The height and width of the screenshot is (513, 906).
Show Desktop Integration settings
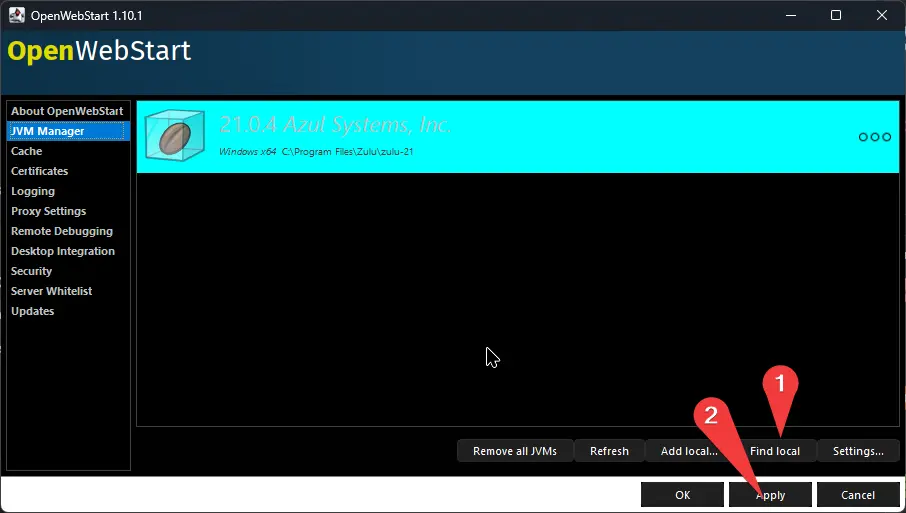pyautogui.click(x=68, y=251)
